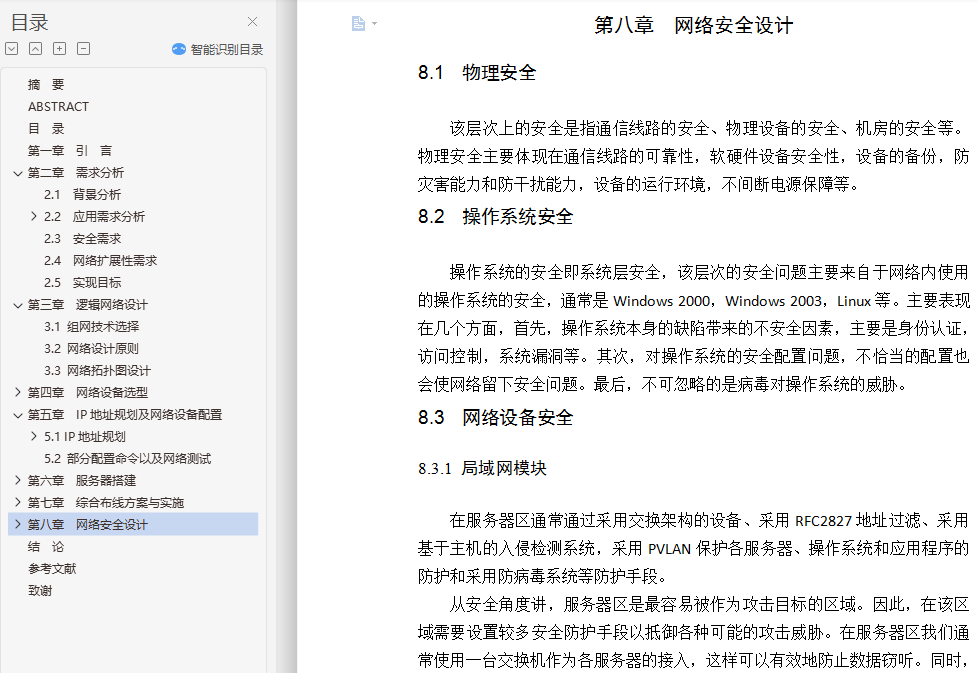Click heading 8.3 网络设备安全
The image size is (977, 673).
495,418
